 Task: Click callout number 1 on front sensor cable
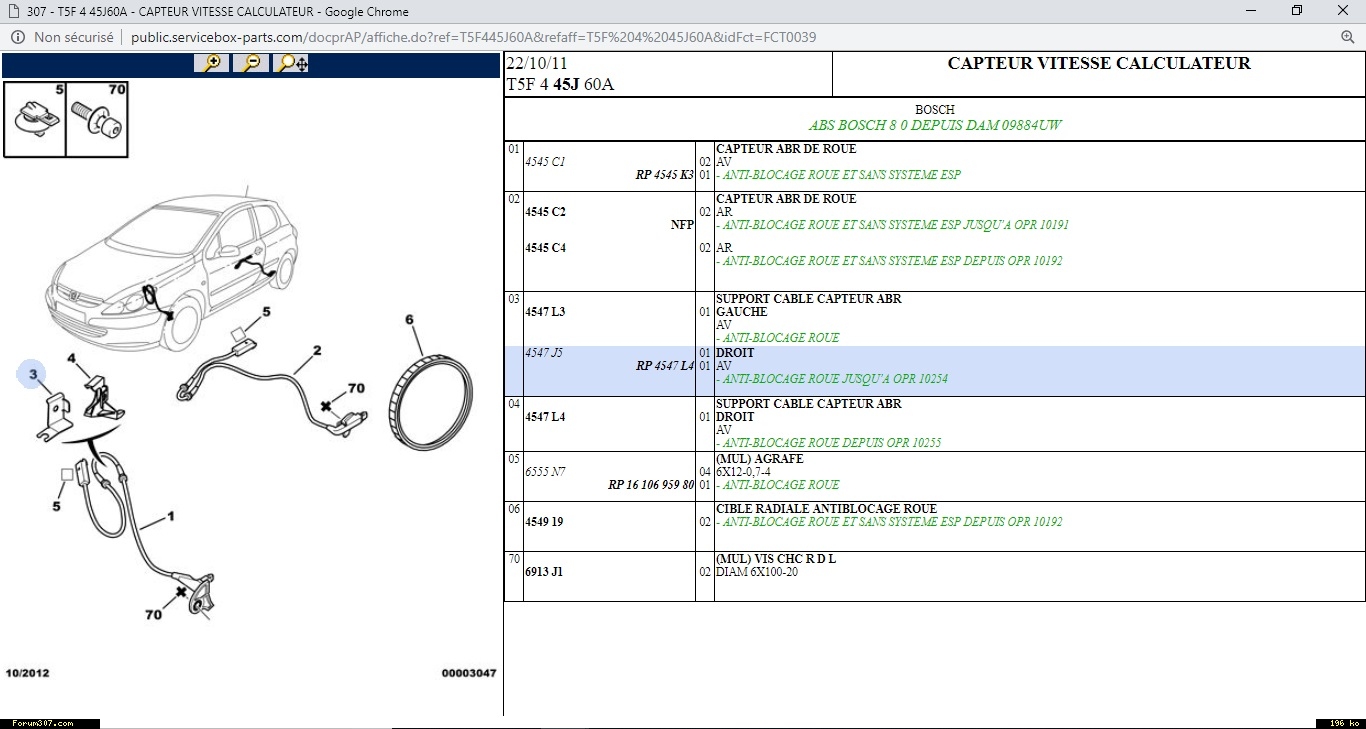171,517
